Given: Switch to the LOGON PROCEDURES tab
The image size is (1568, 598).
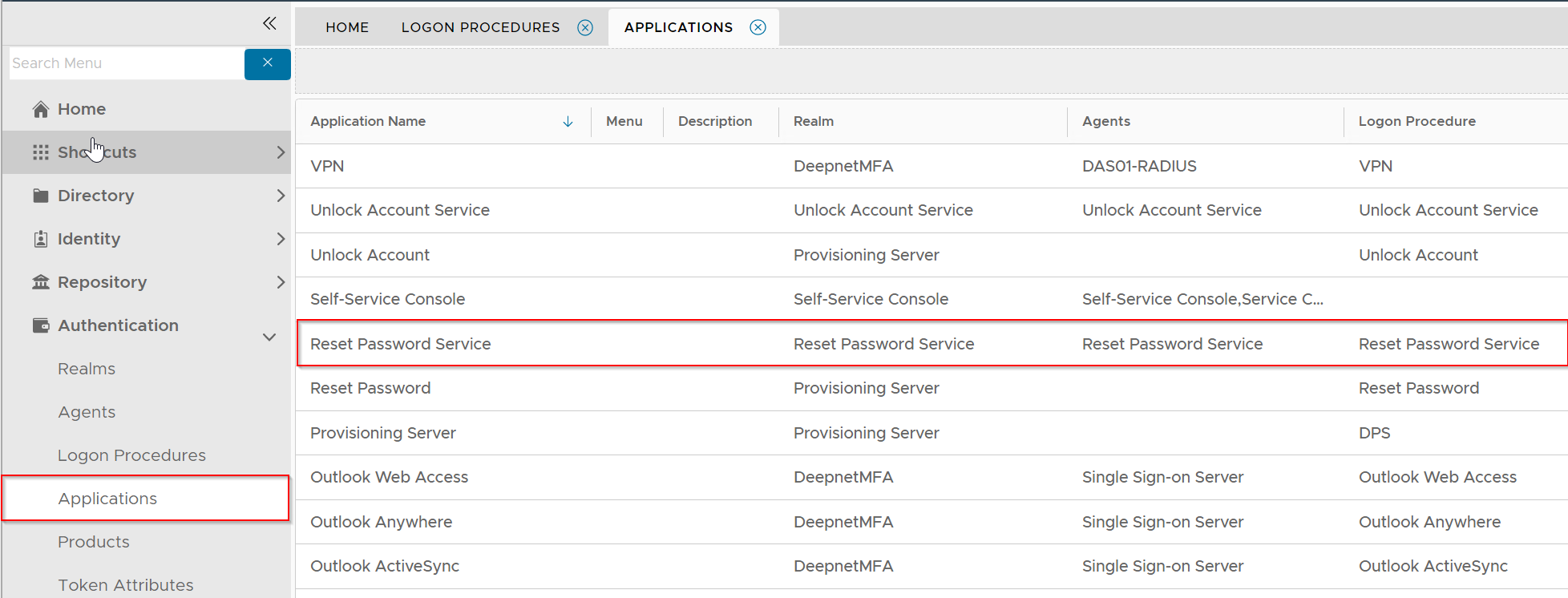Looking at the screenshot, I should tap(480, 28).
